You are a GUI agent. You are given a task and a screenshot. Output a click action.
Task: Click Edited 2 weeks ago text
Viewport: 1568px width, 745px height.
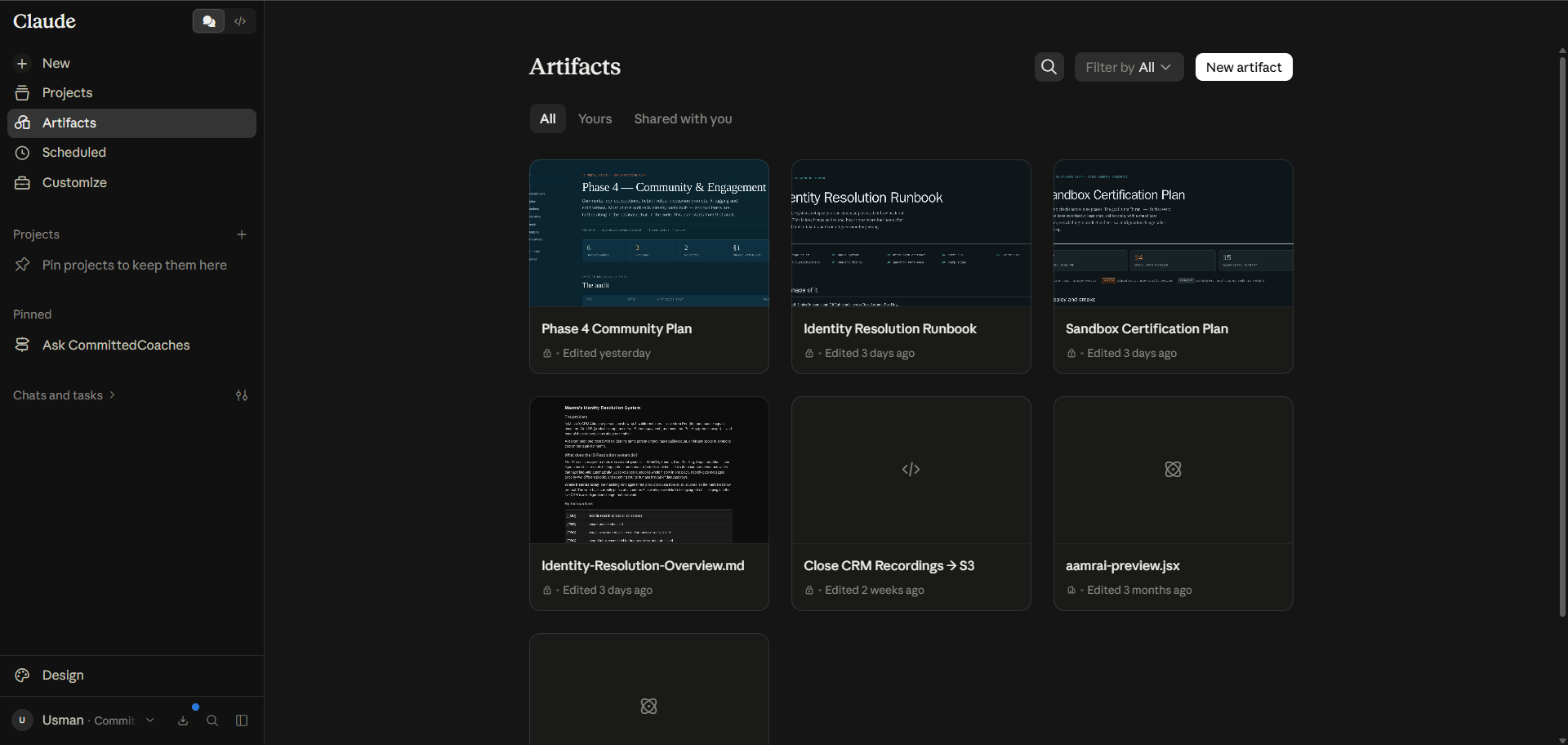pyautogui.click(x=875, y=590)
